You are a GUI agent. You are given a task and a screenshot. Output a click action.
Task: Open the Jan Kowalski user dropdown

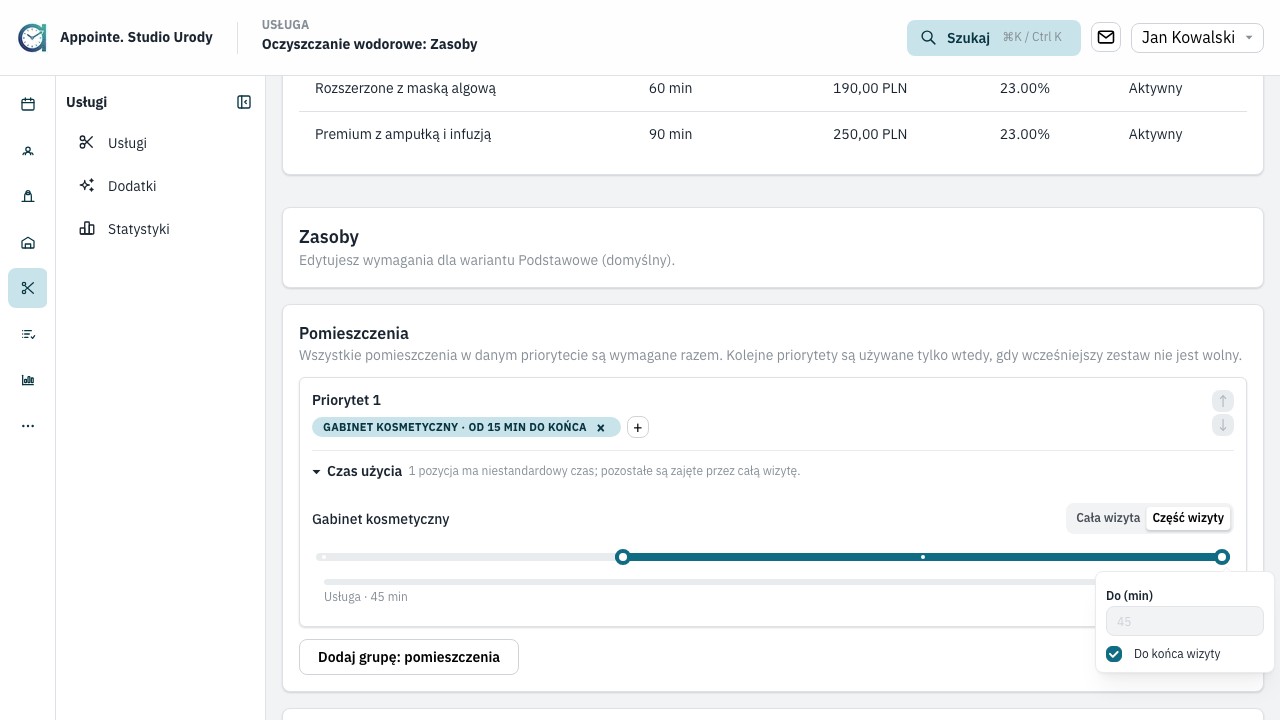[1197, 38]
